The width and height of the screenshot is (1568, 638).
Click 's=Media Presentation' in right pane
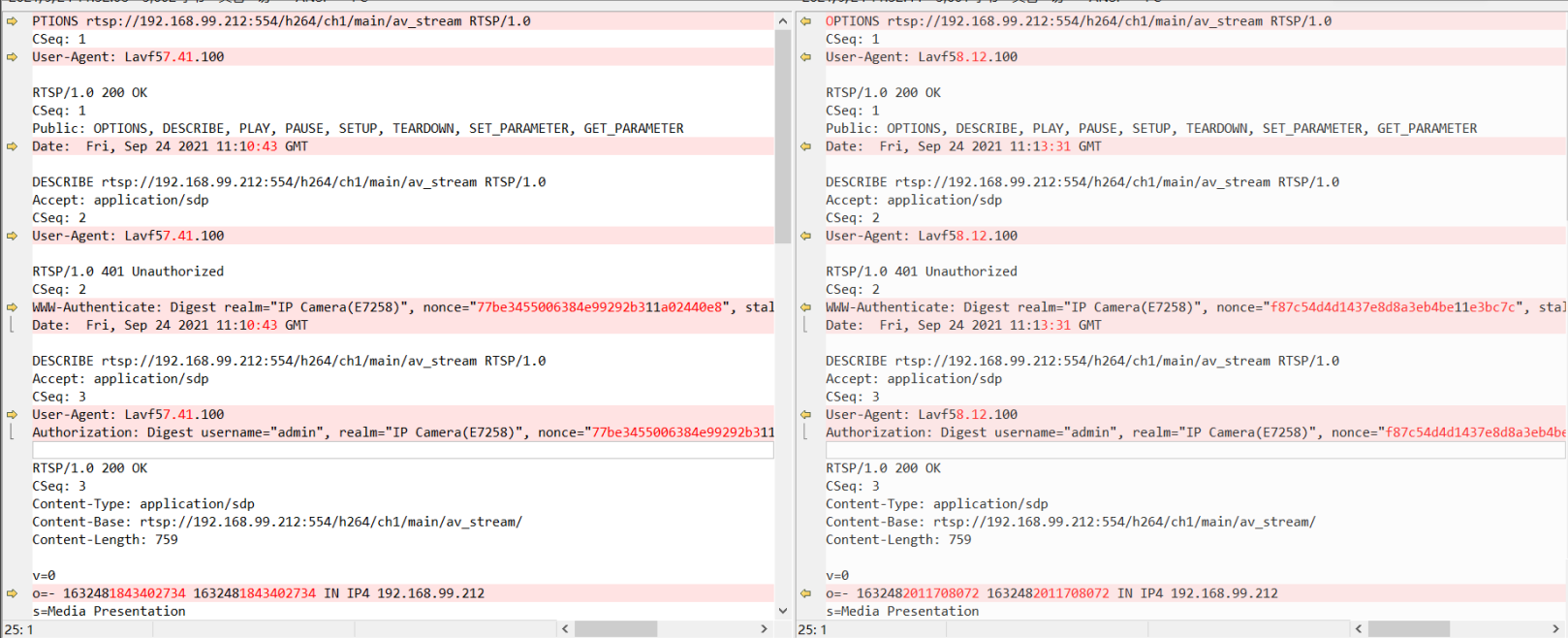point(902,611)
